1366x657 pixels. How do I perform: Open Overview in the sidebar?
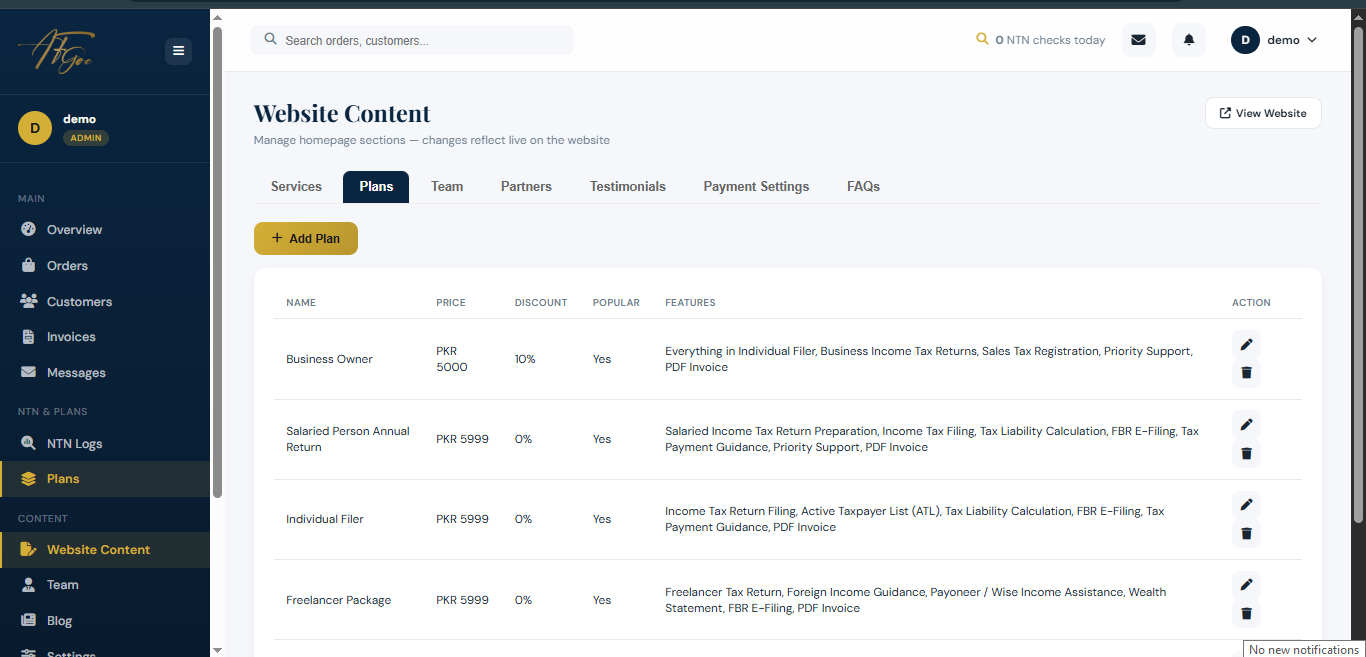tap(105, 230)
